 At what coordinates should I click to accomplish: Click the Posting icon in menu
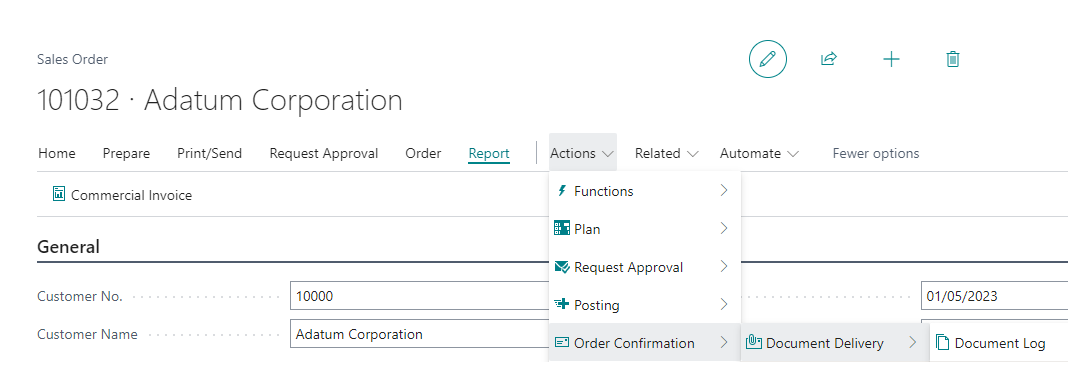point(561,304)
